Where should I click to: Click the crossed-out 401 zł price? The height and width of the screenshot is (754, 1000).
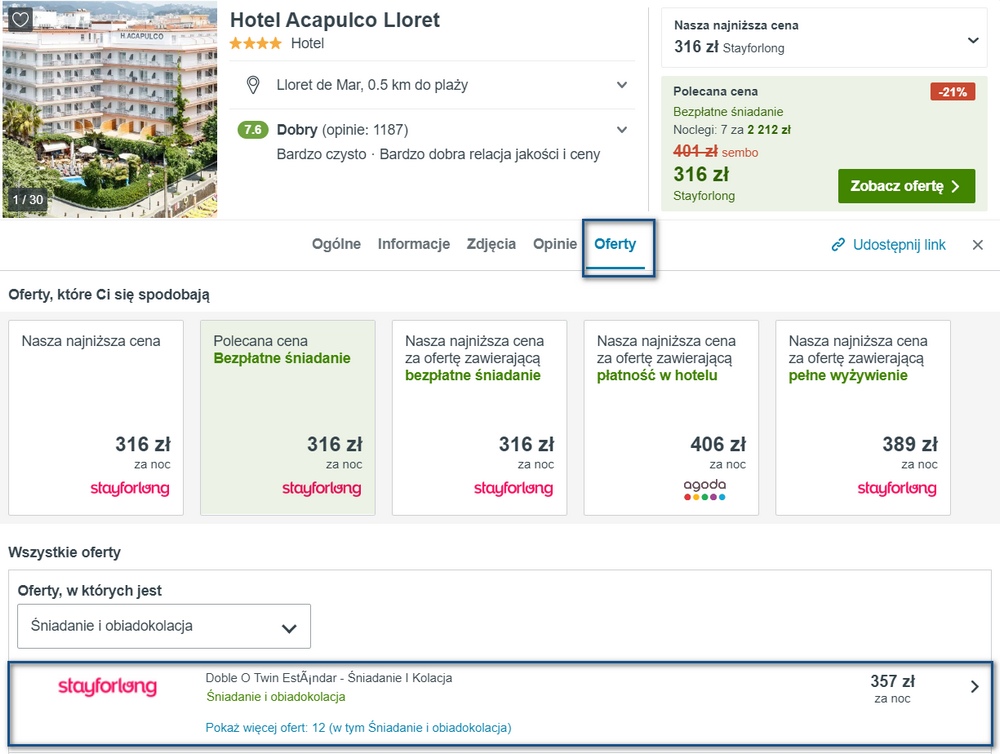[695, 151]
